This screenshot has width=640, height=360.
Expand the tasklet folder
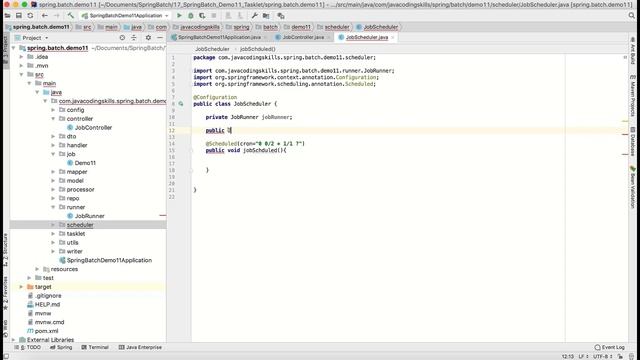pos(53,234)
